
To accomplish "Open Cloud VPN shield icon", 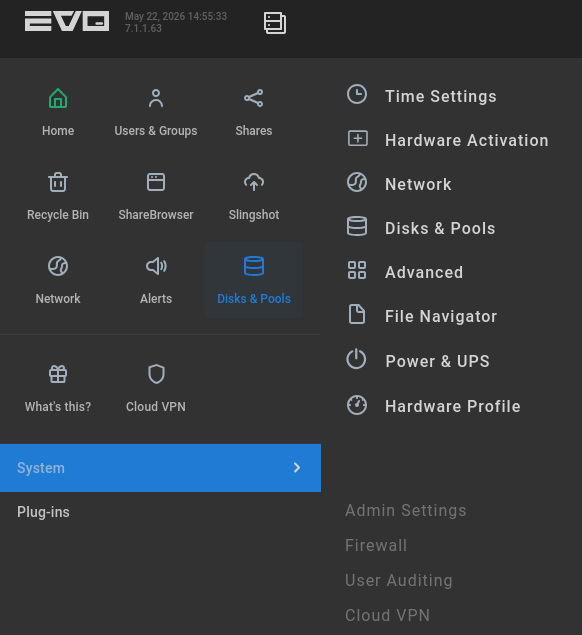I will 156,374.
